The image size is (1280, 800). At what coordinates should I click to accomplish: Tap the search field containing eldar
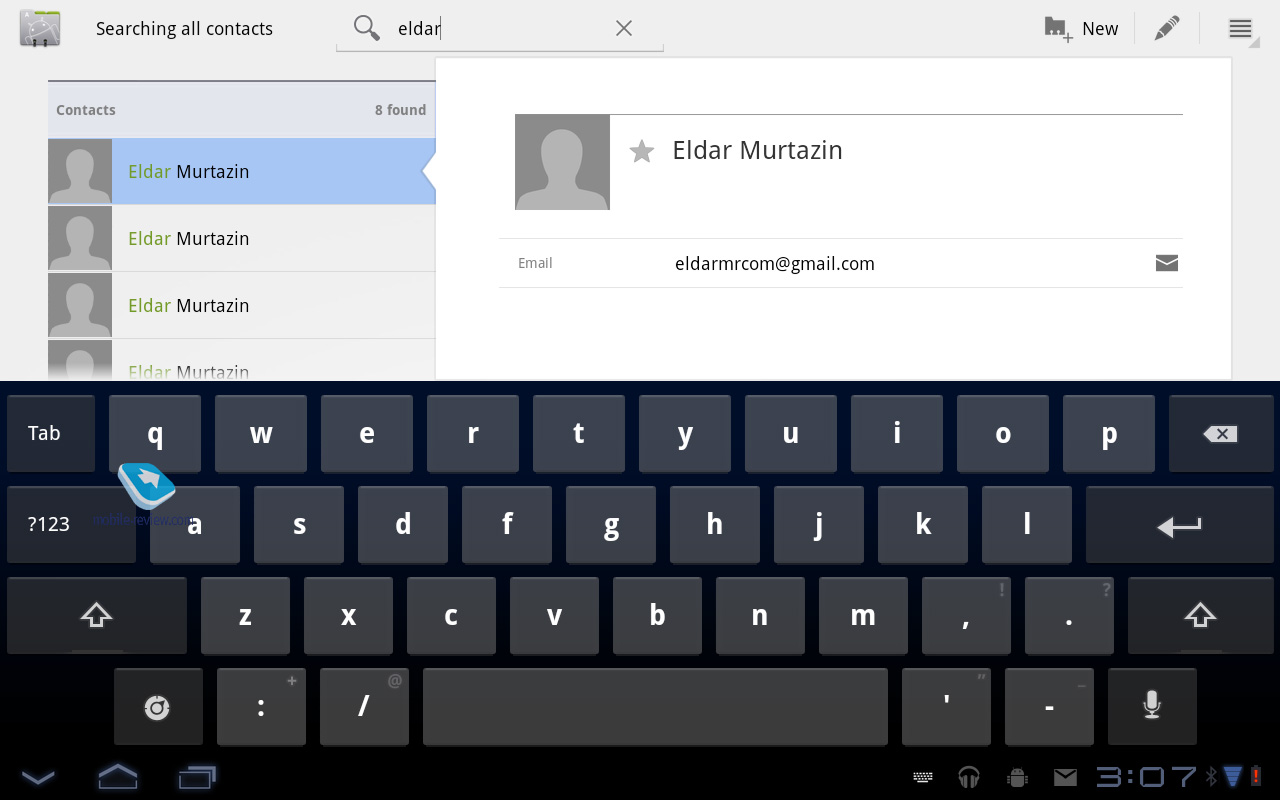pos(500,29)
